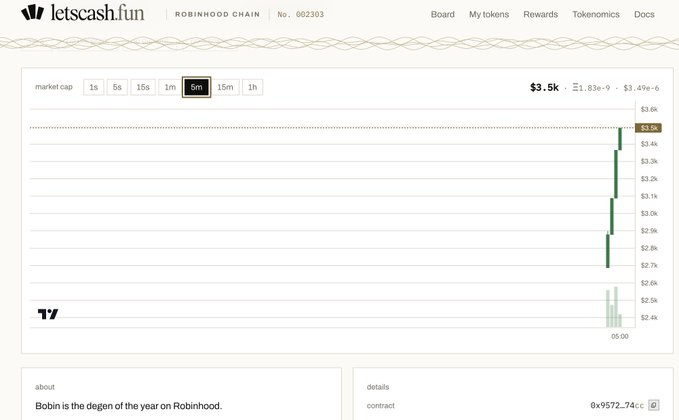Viewport: 679px width, 420px height.
Task: Select the 15s chart interval
Action: point(143,87)
